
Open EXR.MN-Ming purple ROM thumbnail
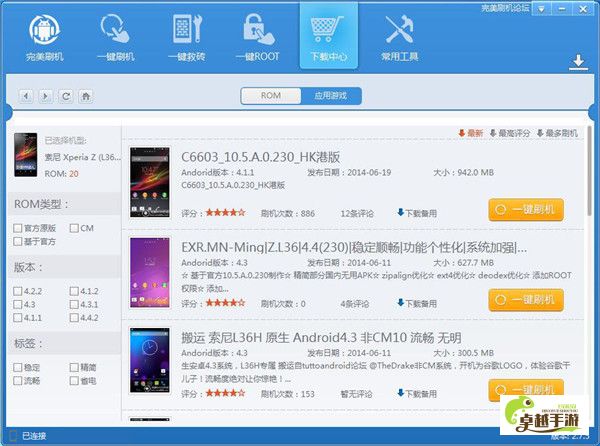tap(150, 273)
